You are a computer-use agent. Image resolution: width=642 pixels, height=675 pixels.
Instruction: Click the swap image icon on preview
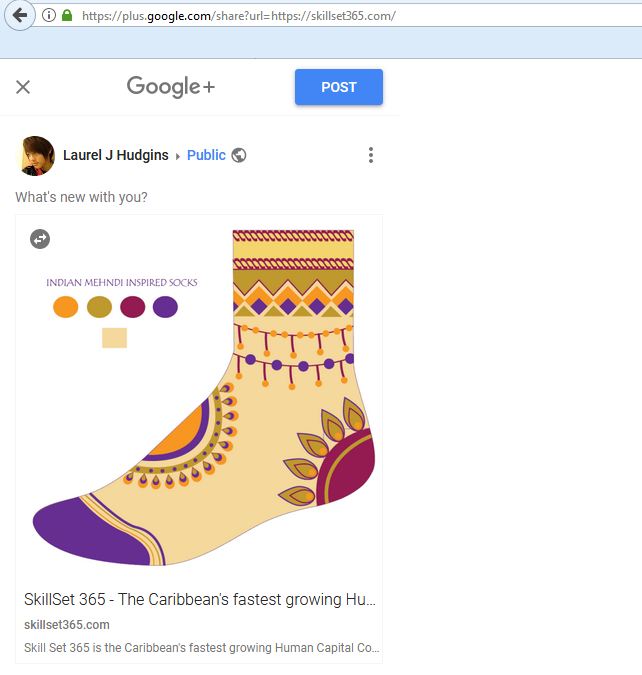(40, 238)
